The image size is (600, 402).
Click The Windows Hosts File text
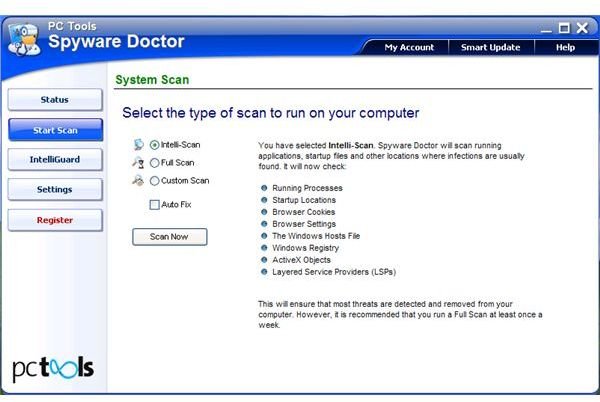pos(316,236)
